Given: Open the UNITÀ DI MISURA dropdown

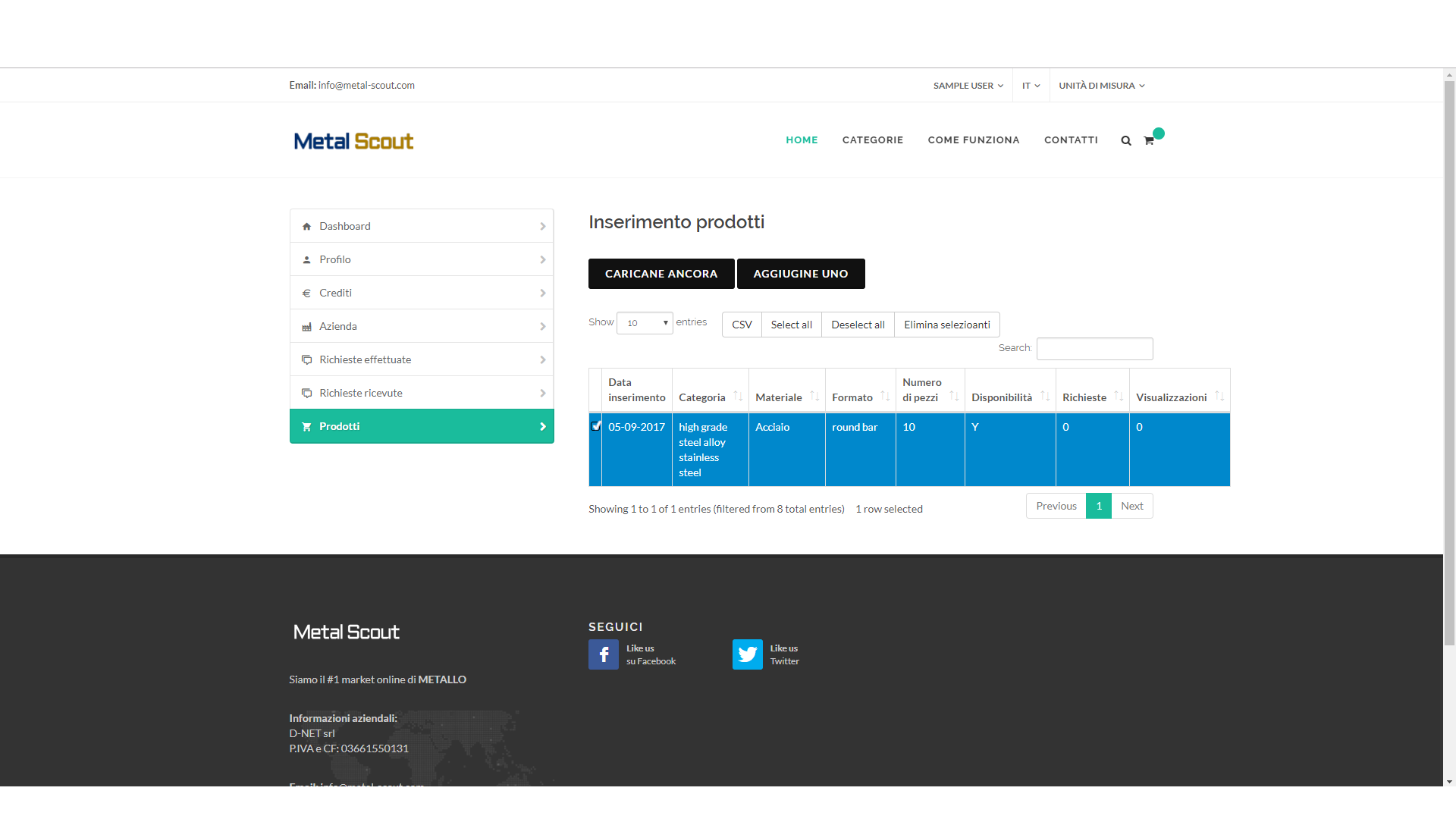Looking at the screenshot, I should [x=1102, y=86].
